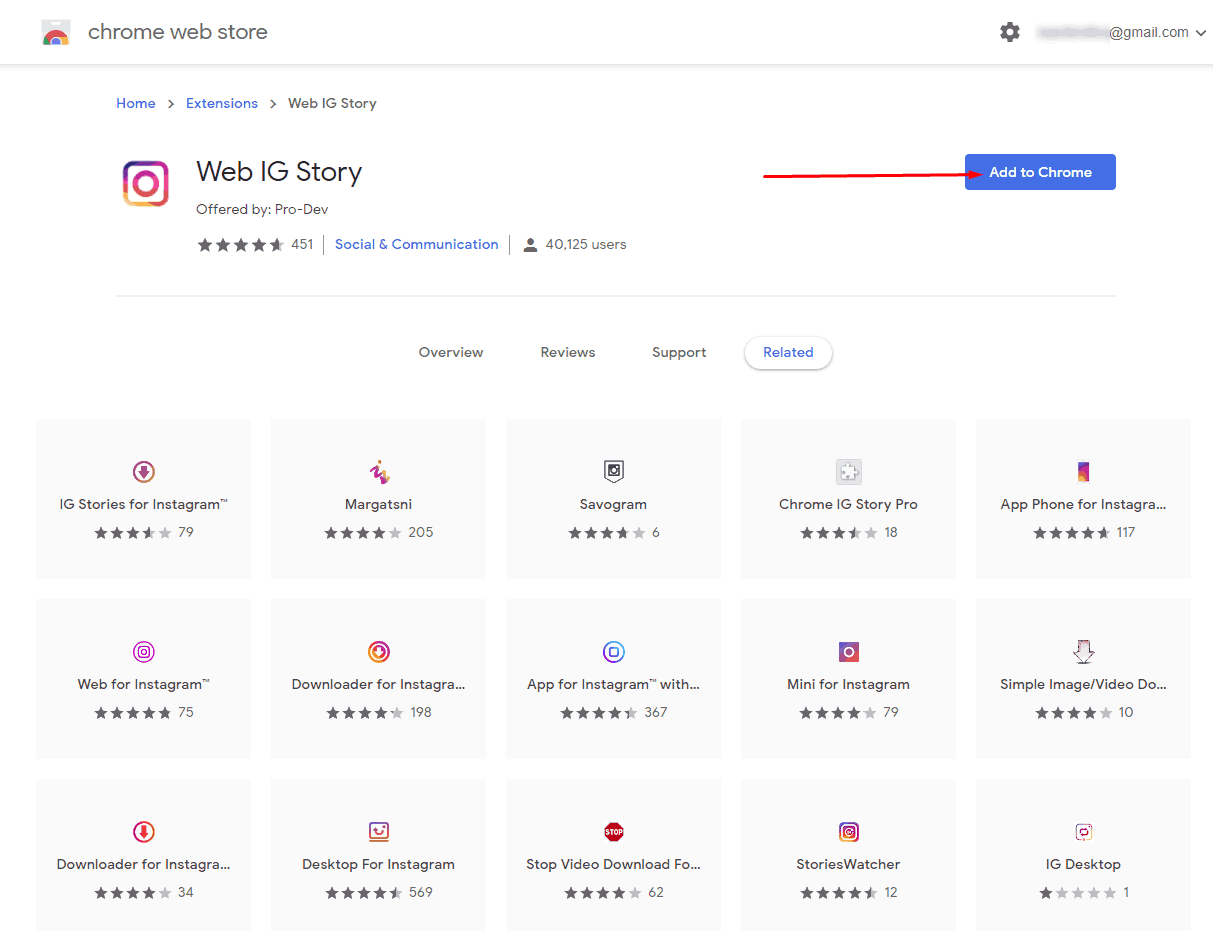Open the Savogram extension icon
The image size is (1213, 931).
tap(614, 472)
